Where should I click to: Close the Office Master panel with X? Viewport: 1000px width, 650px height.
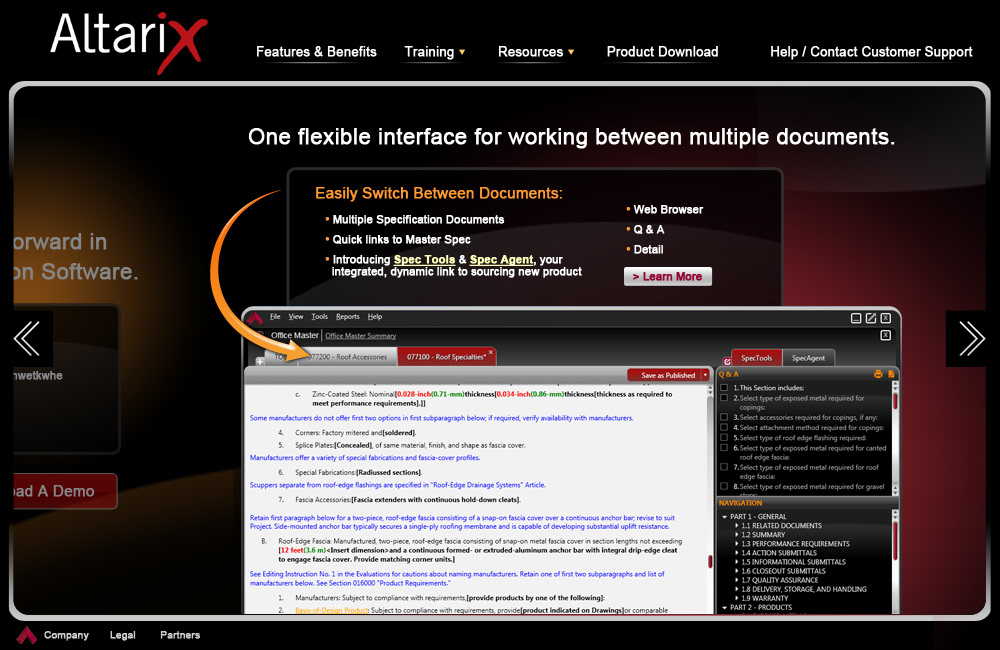point(886,335)
